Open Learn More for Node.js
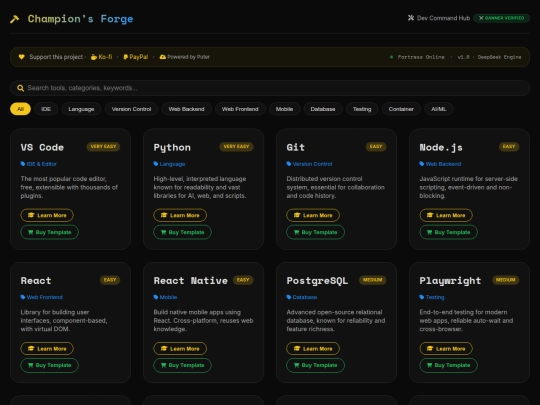 tap(446, 215)
